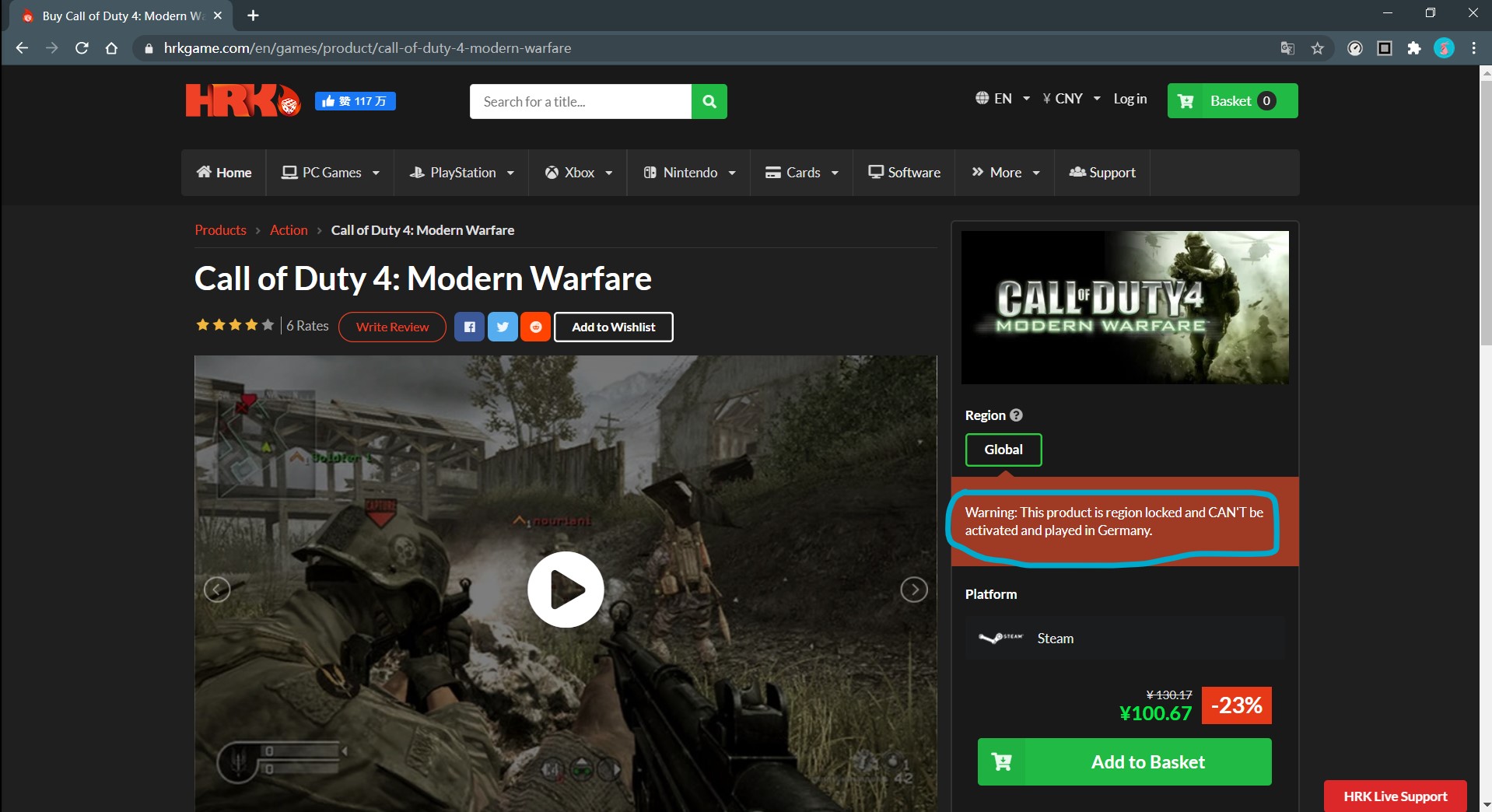The height and width of the screenshot is (812, 1492).
Task: Click the Steam platform logo
Action: point(1000,638)
